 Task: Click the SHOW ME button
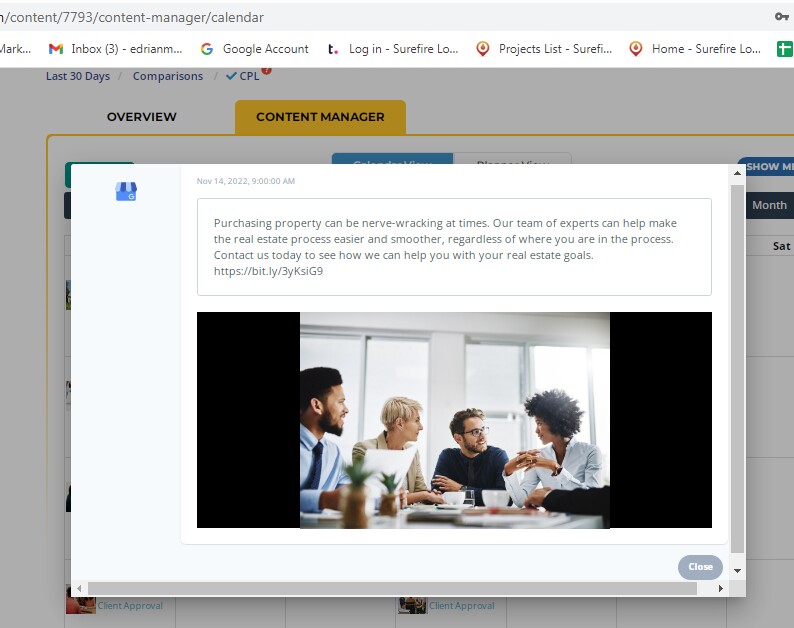coord(768,167)
